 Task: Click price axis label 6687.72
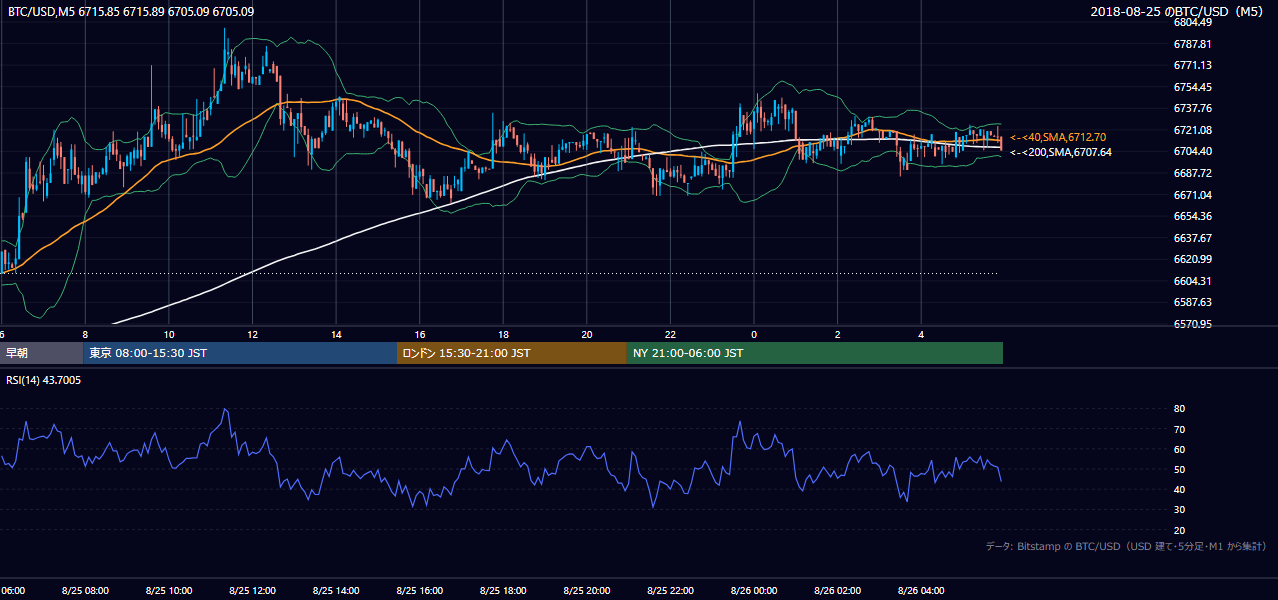click(1193, 173)
